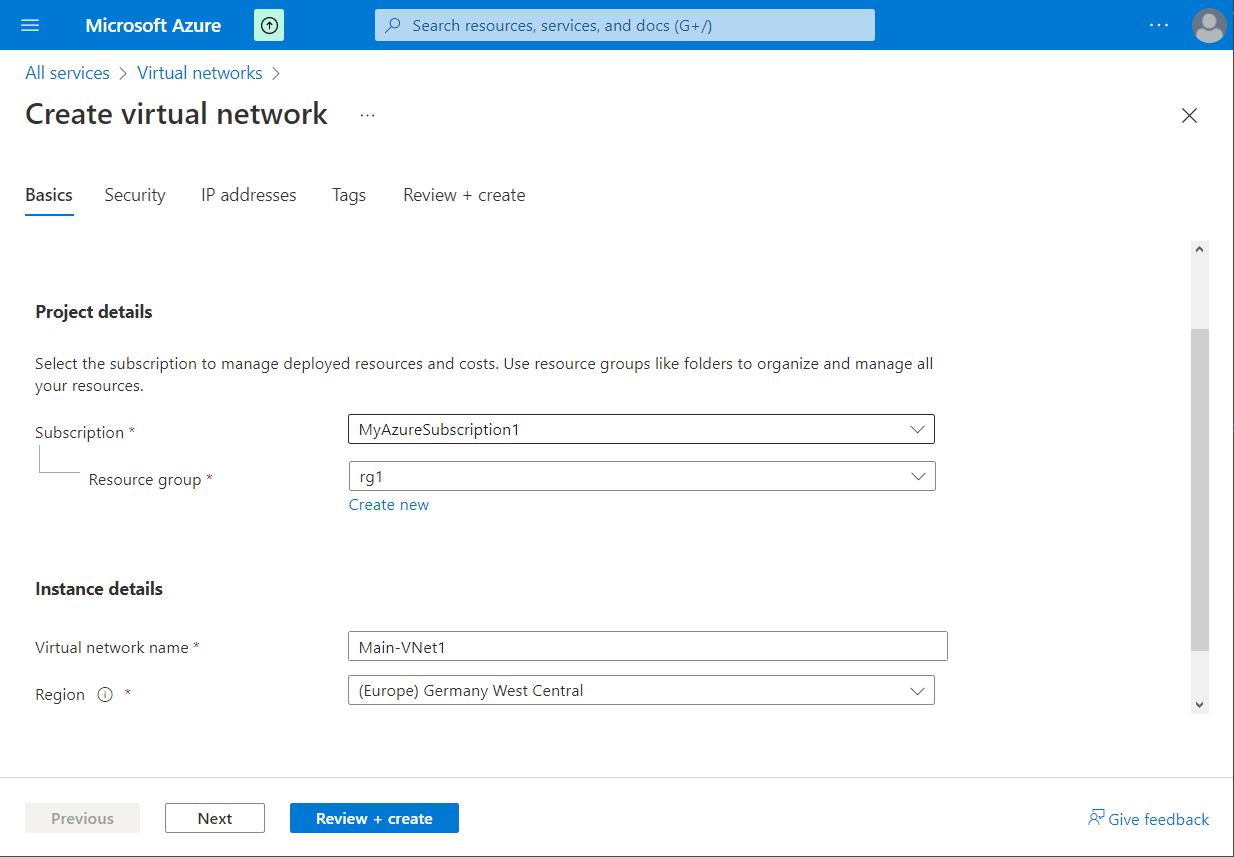The height and width of the screenshot is (857, 1234).
Task: Click the Subscription label
Action: pos(79,433)
